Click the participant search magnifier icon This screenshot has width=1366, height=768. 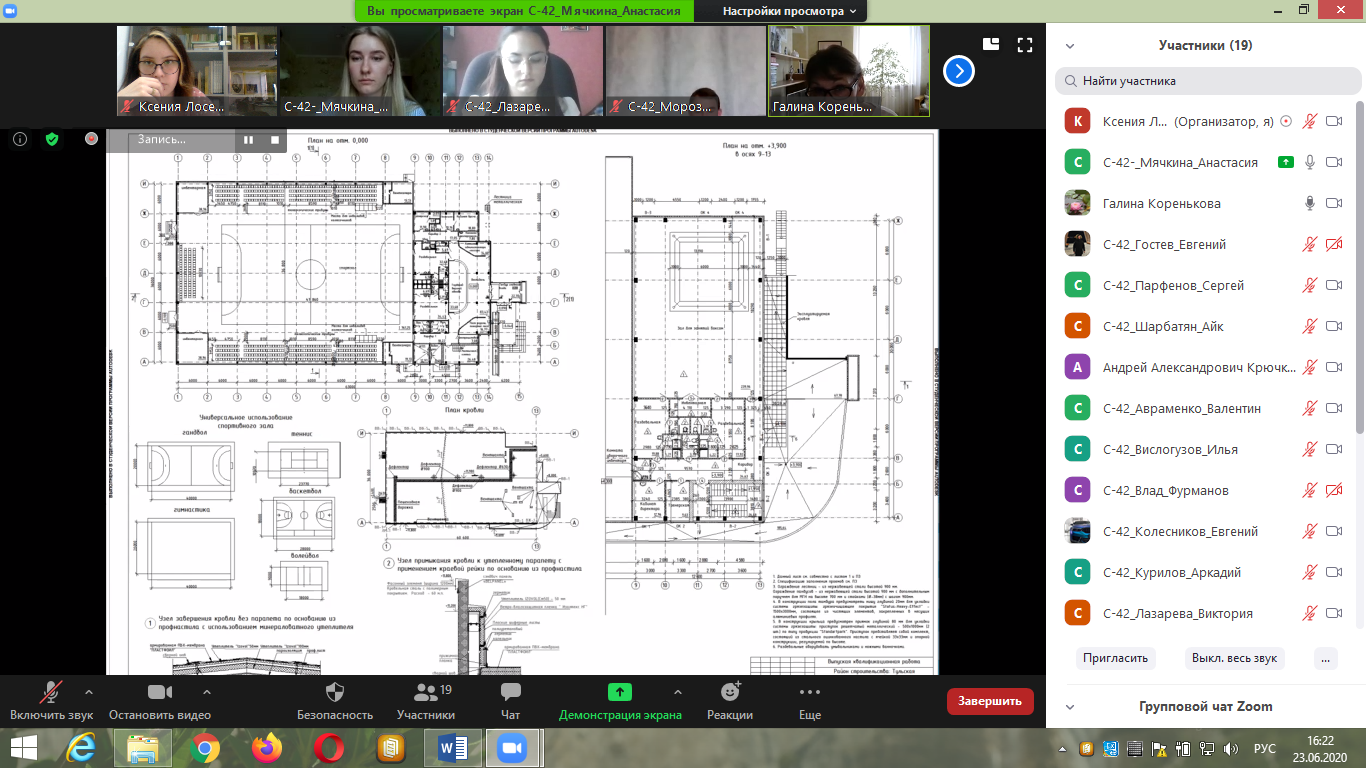(1071, 81)
